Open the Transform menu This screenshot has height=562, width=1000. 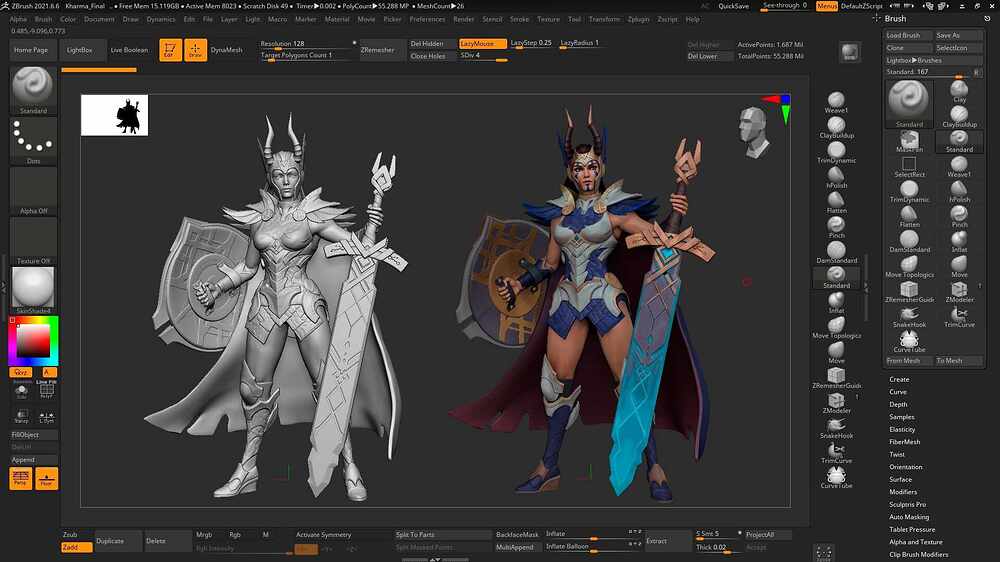[x=604, y=19]
